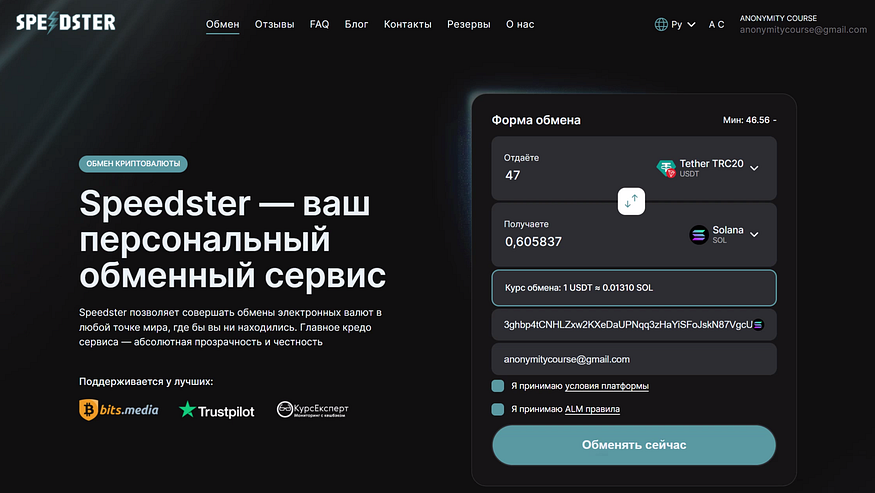The image size is (875, 493).
Task: Swap currencies with the arrows button
Action: [x=631, y=201]
